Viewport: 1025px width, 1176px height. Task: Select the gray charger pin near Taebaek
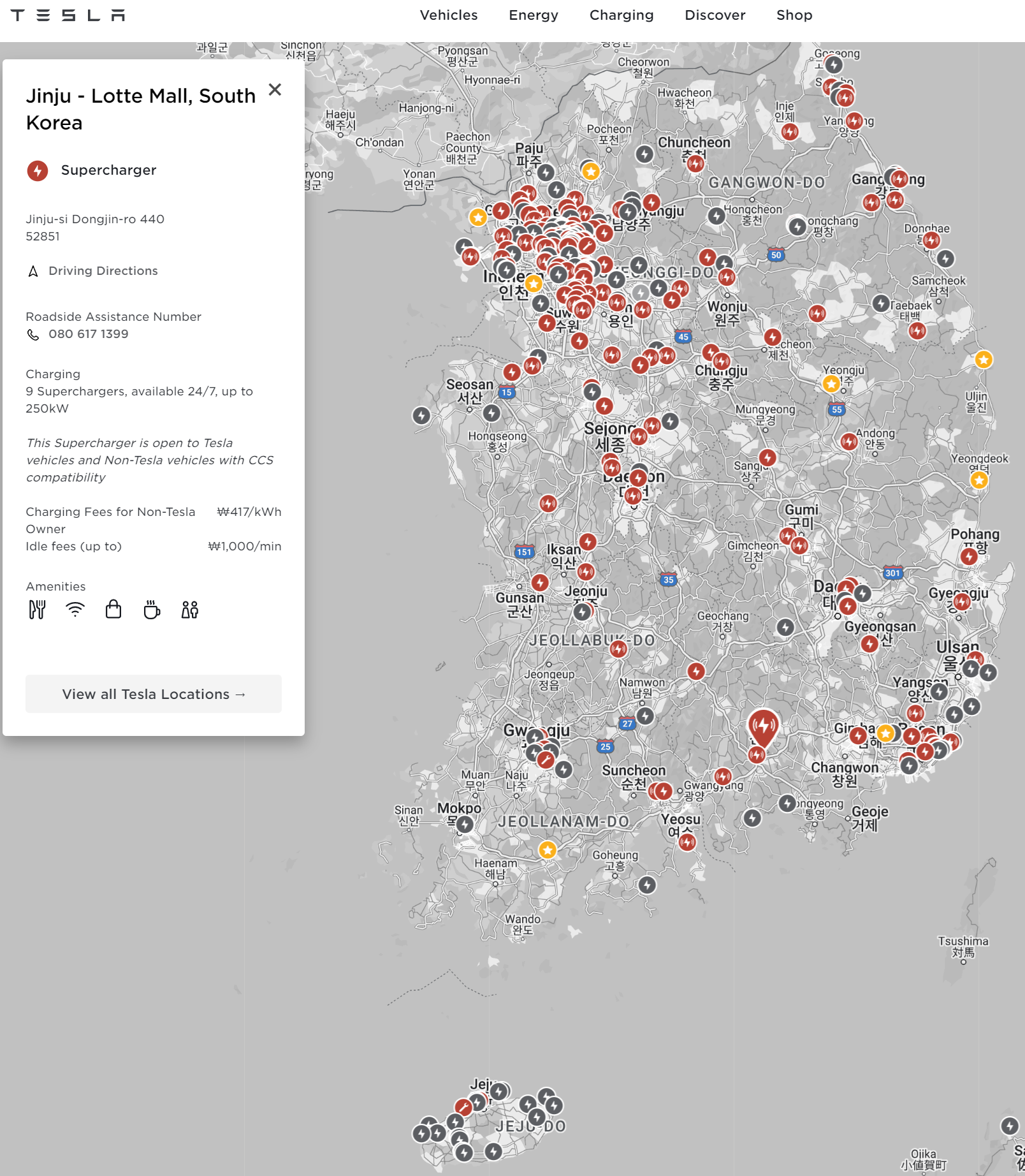point(881,304)
